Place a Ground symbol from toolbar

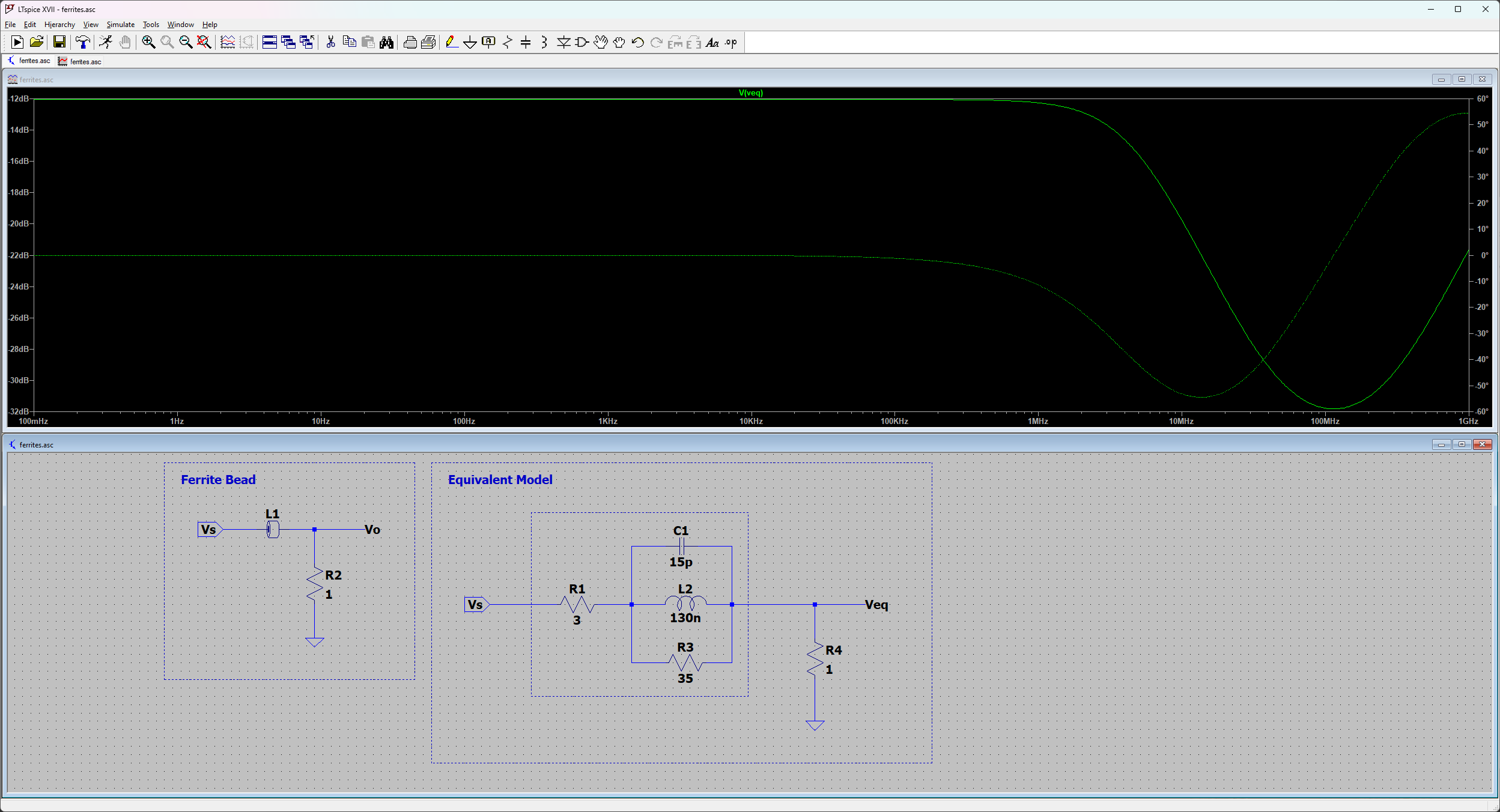coord(470,42)
